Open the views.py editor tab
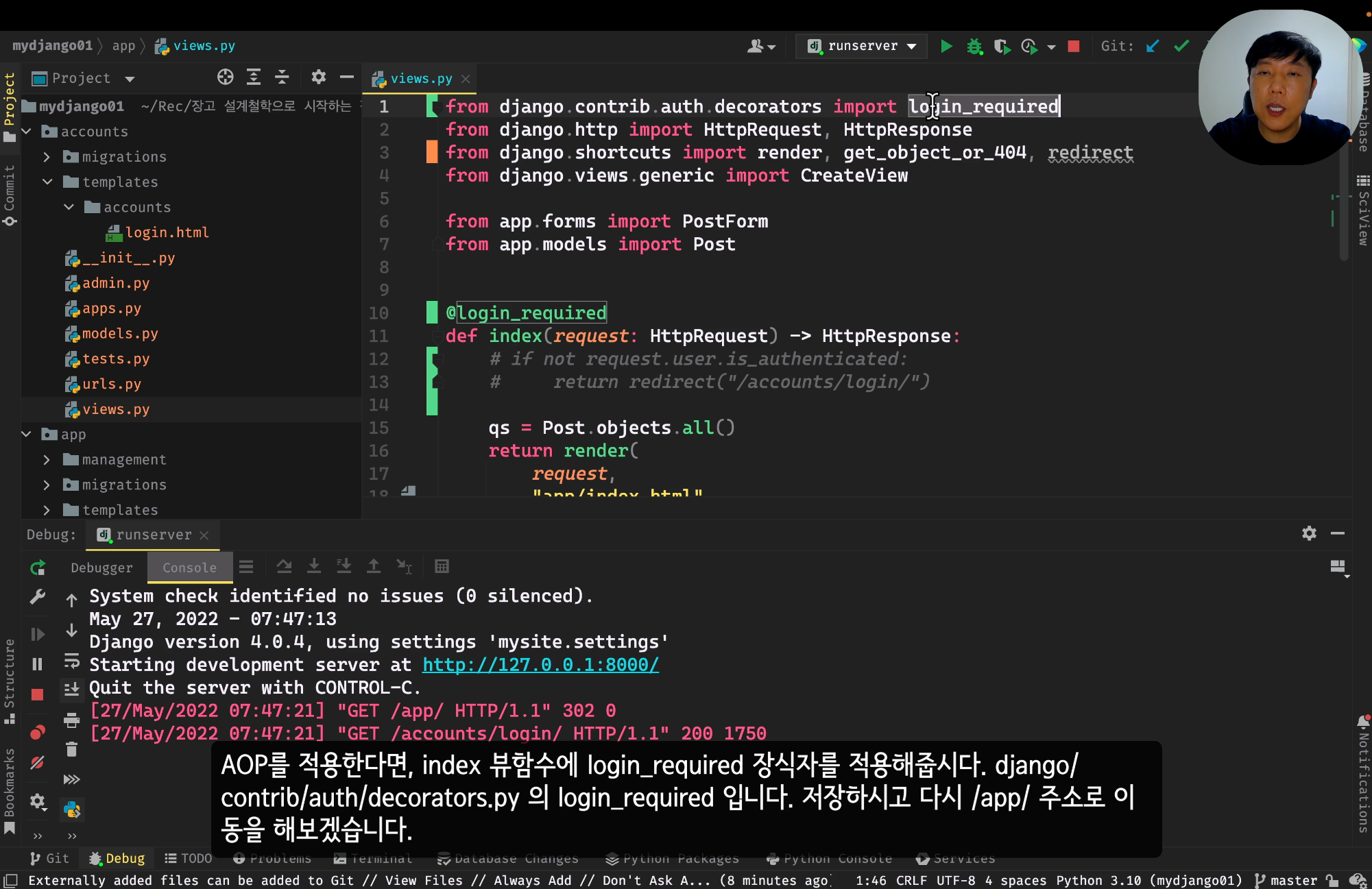 coord(420,79)
